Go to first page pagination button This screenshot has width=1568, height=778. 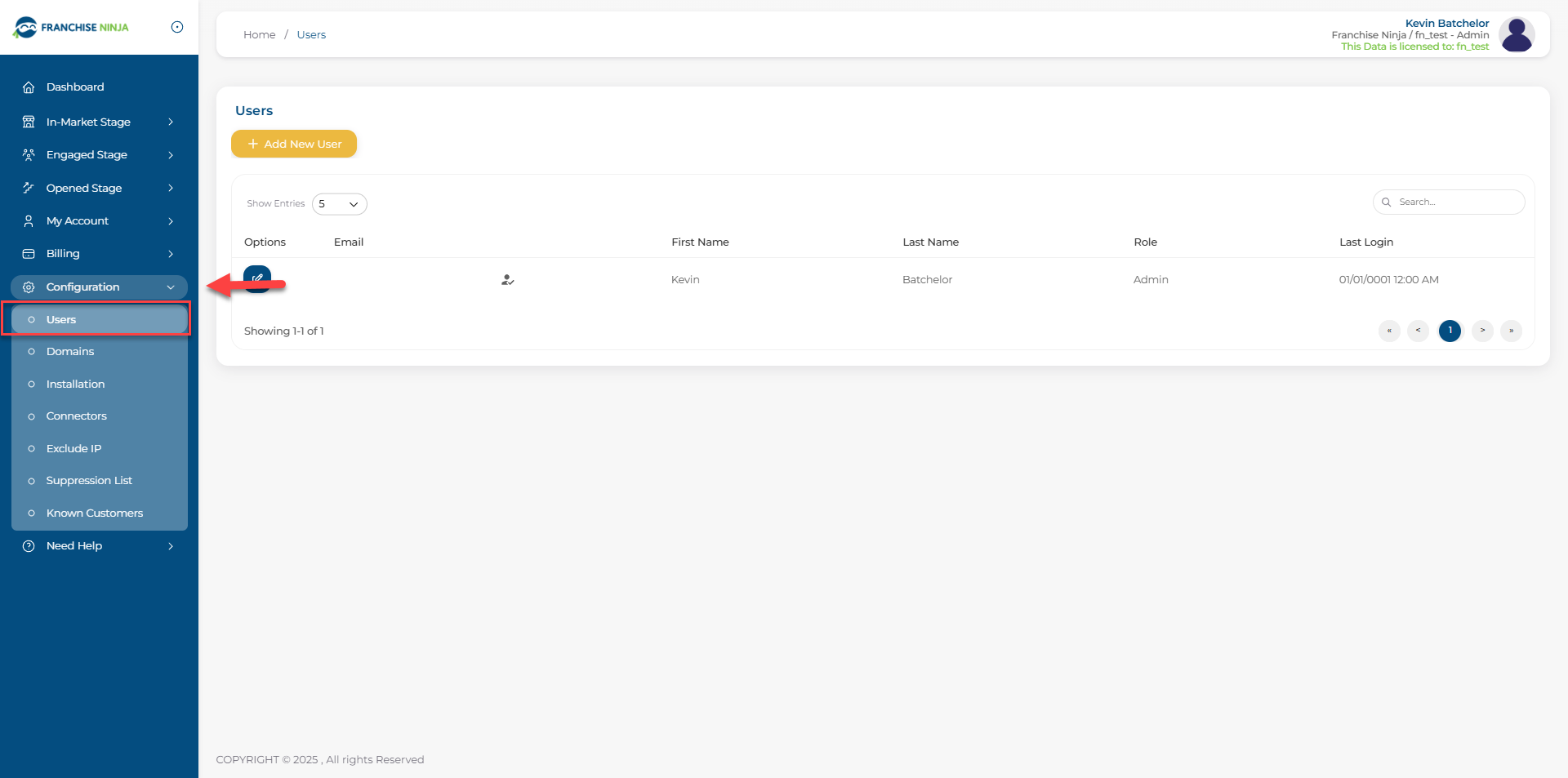point(1389,331)
